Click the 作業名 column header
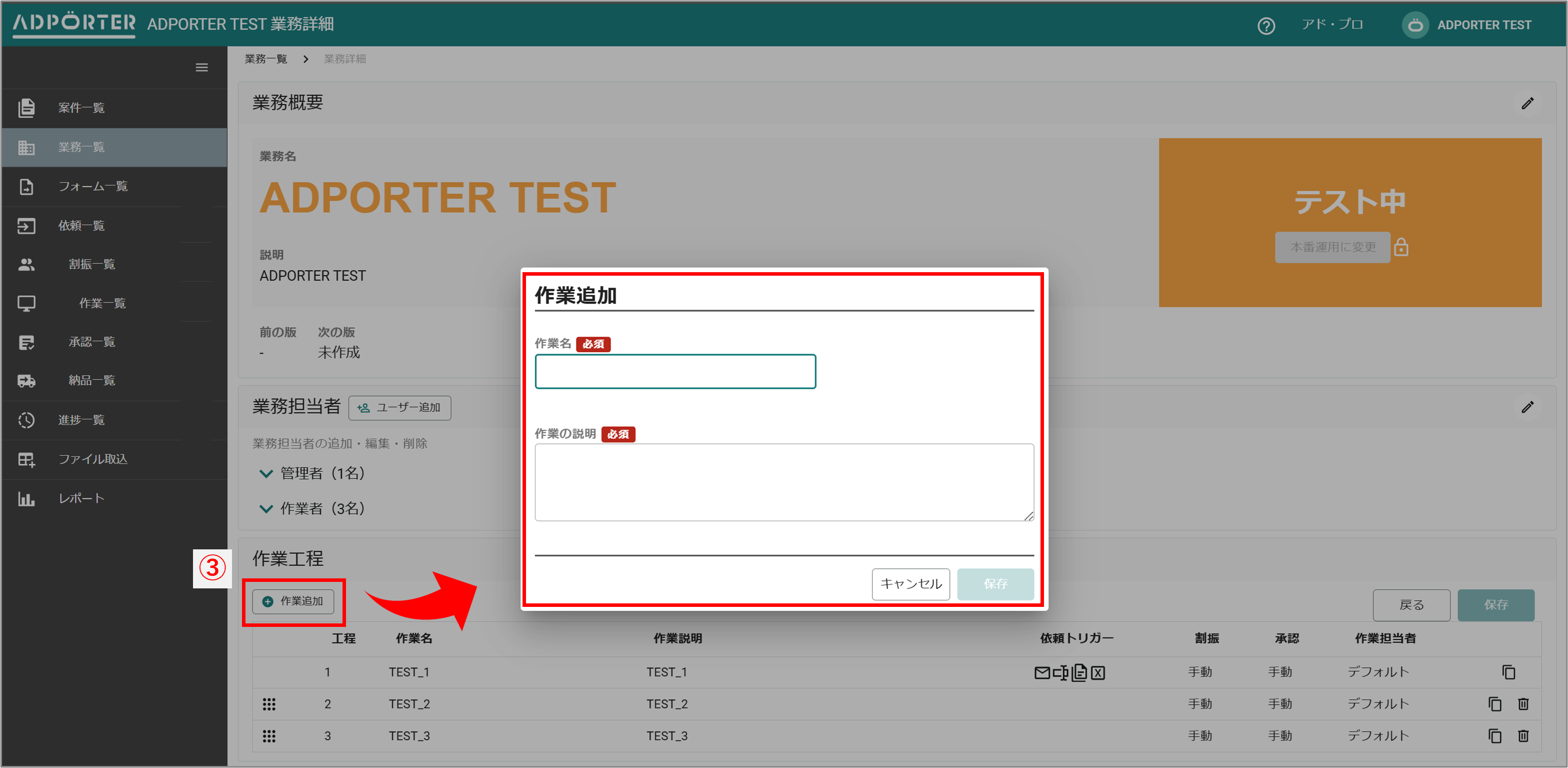This screenshot has height=768, width=1568. 414,639
